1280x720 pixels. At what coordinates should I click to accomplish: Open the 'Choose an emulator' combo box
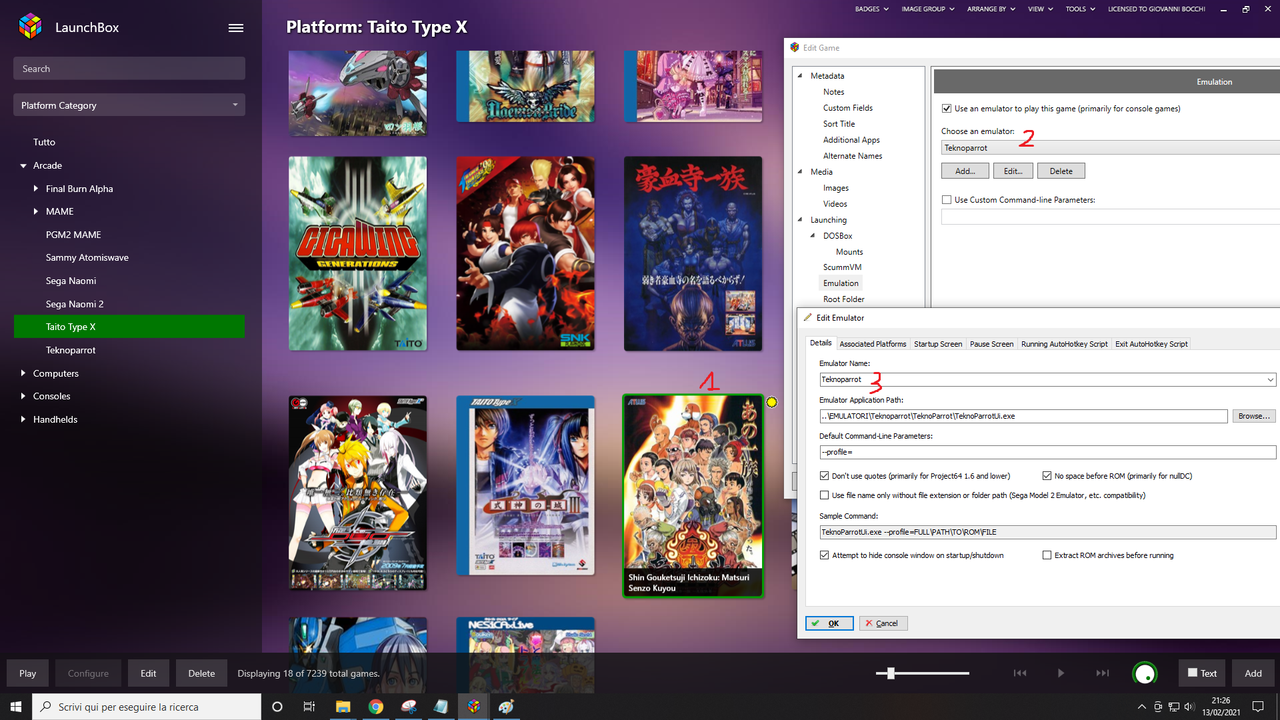click(1110, 148)
